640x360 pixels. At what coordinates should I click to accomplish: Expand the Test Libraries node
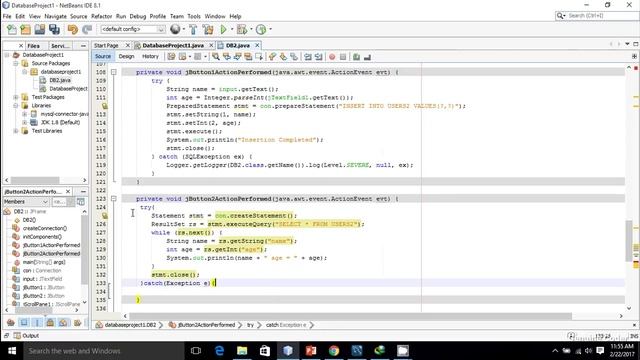tap(16, 131)
